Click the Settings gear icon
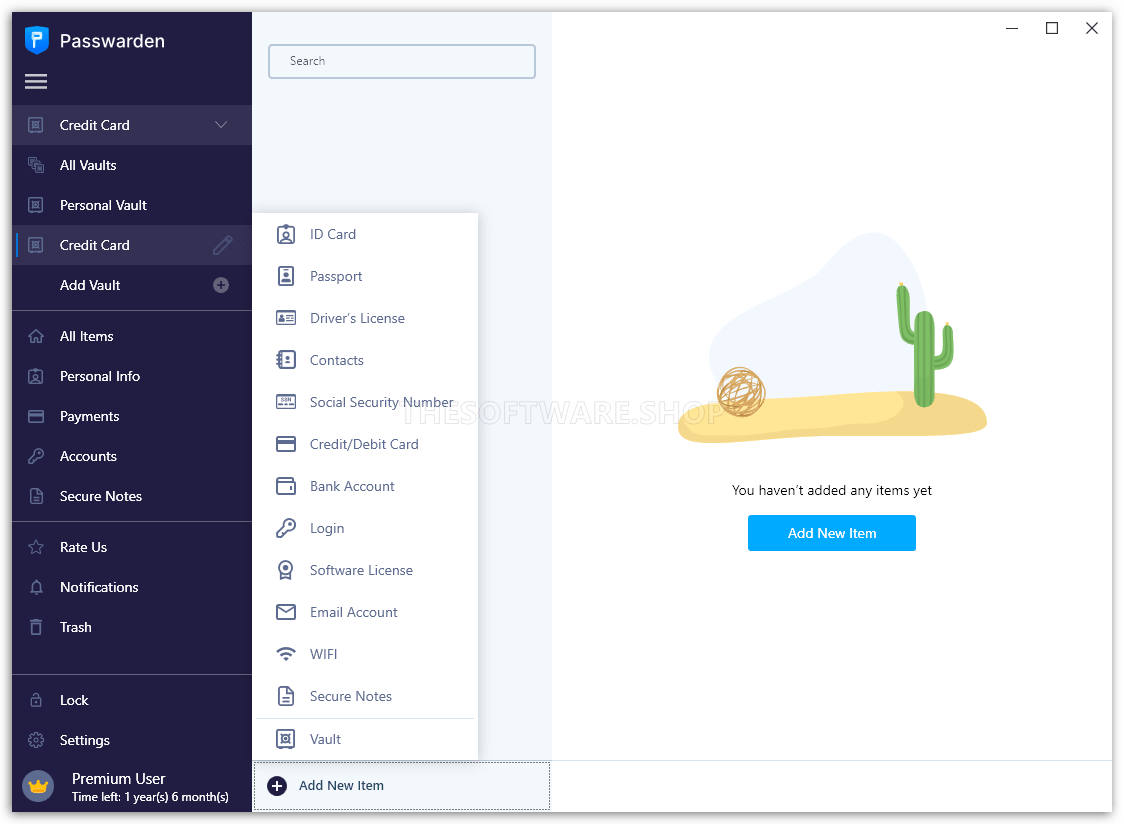The width and height of the screenshot is (1124, 824). tap(36, 740)
